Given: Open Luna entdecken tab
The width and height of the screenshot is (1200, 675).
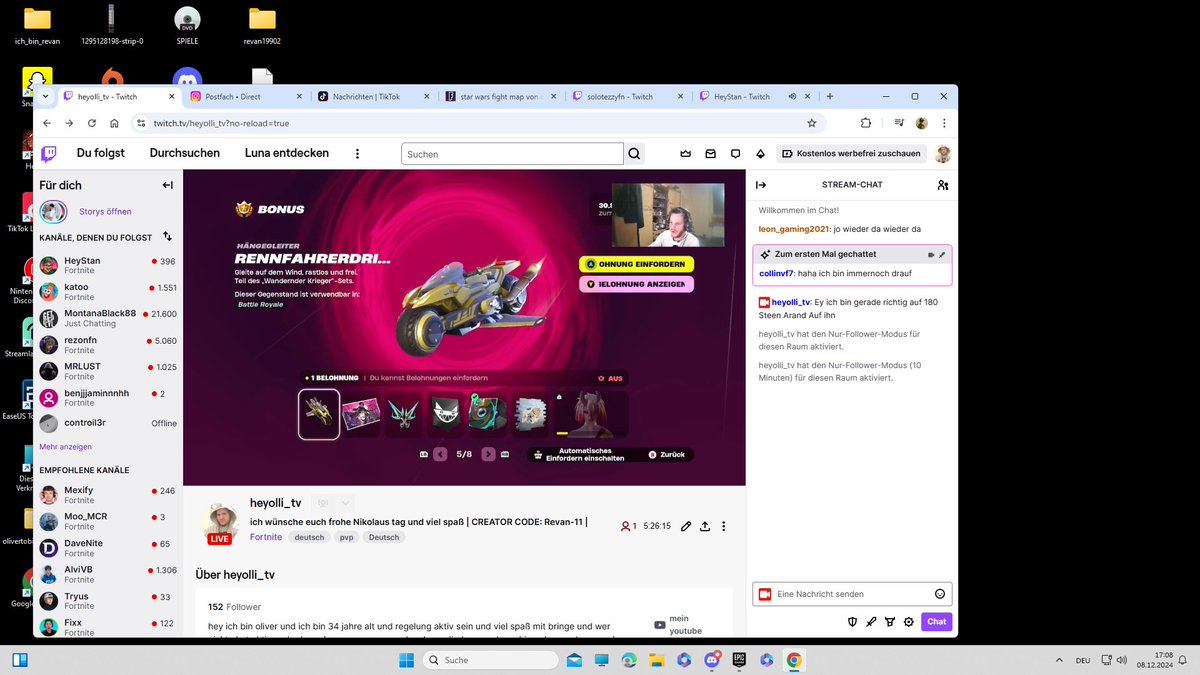Looking at the screenshot, I should coord(287,153).
